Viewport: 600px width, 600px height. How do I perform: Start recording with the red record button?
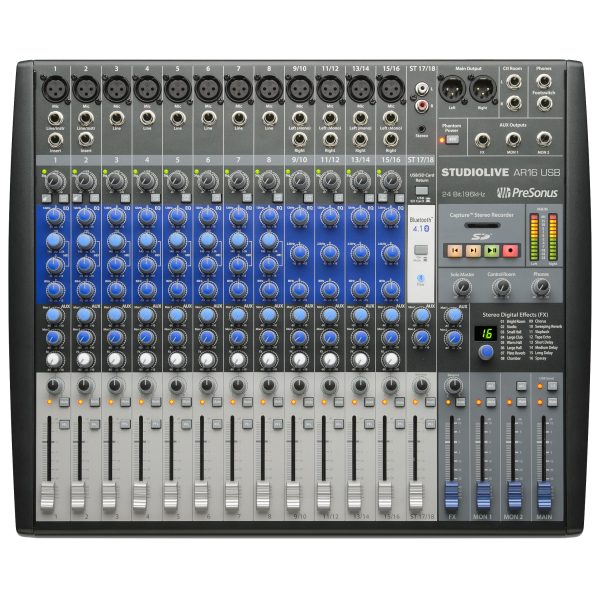click(x=510, y=251)
